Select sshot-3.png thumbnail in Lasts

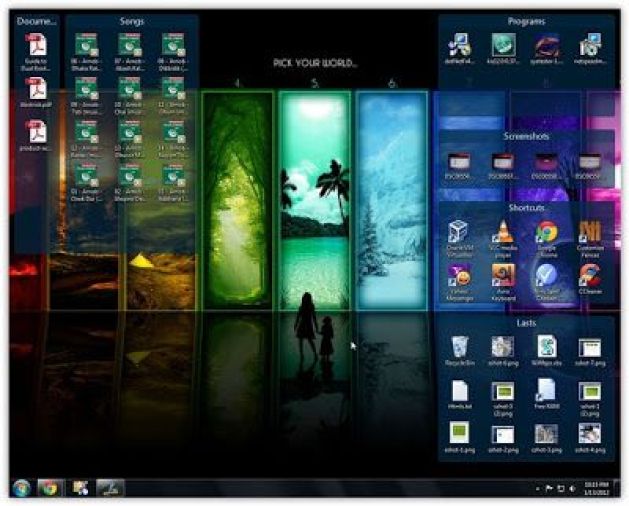[546, 438]
